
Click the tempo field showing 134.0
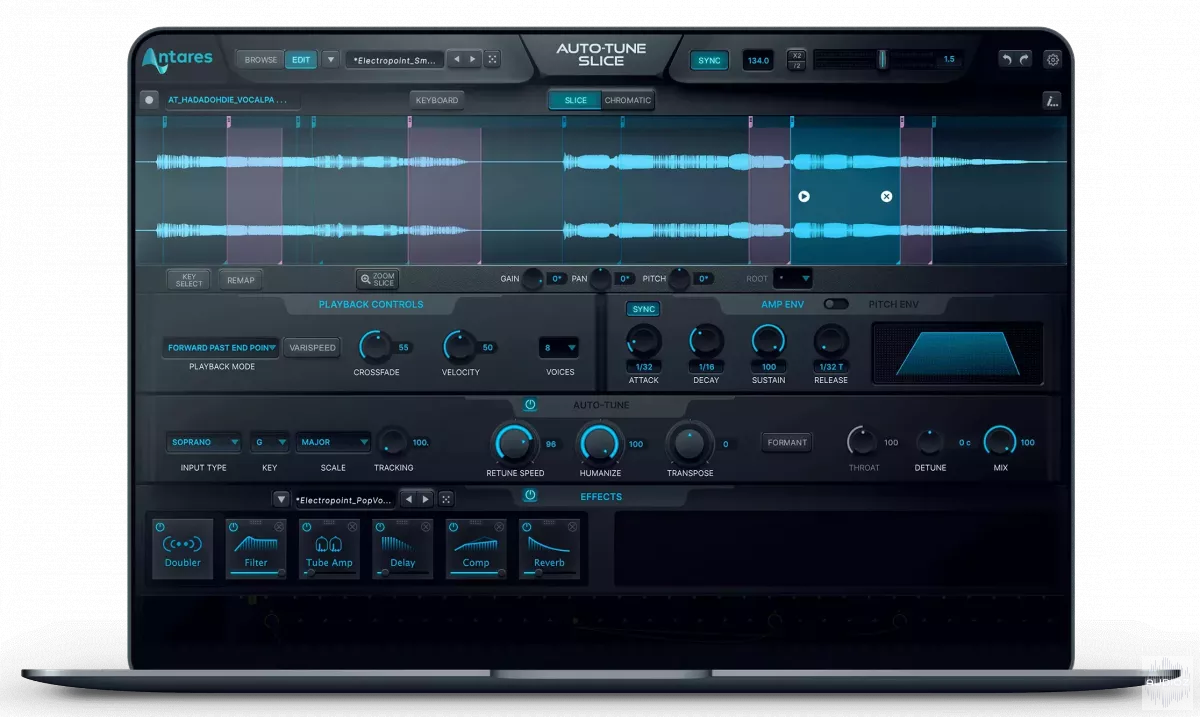coord(759,61)
